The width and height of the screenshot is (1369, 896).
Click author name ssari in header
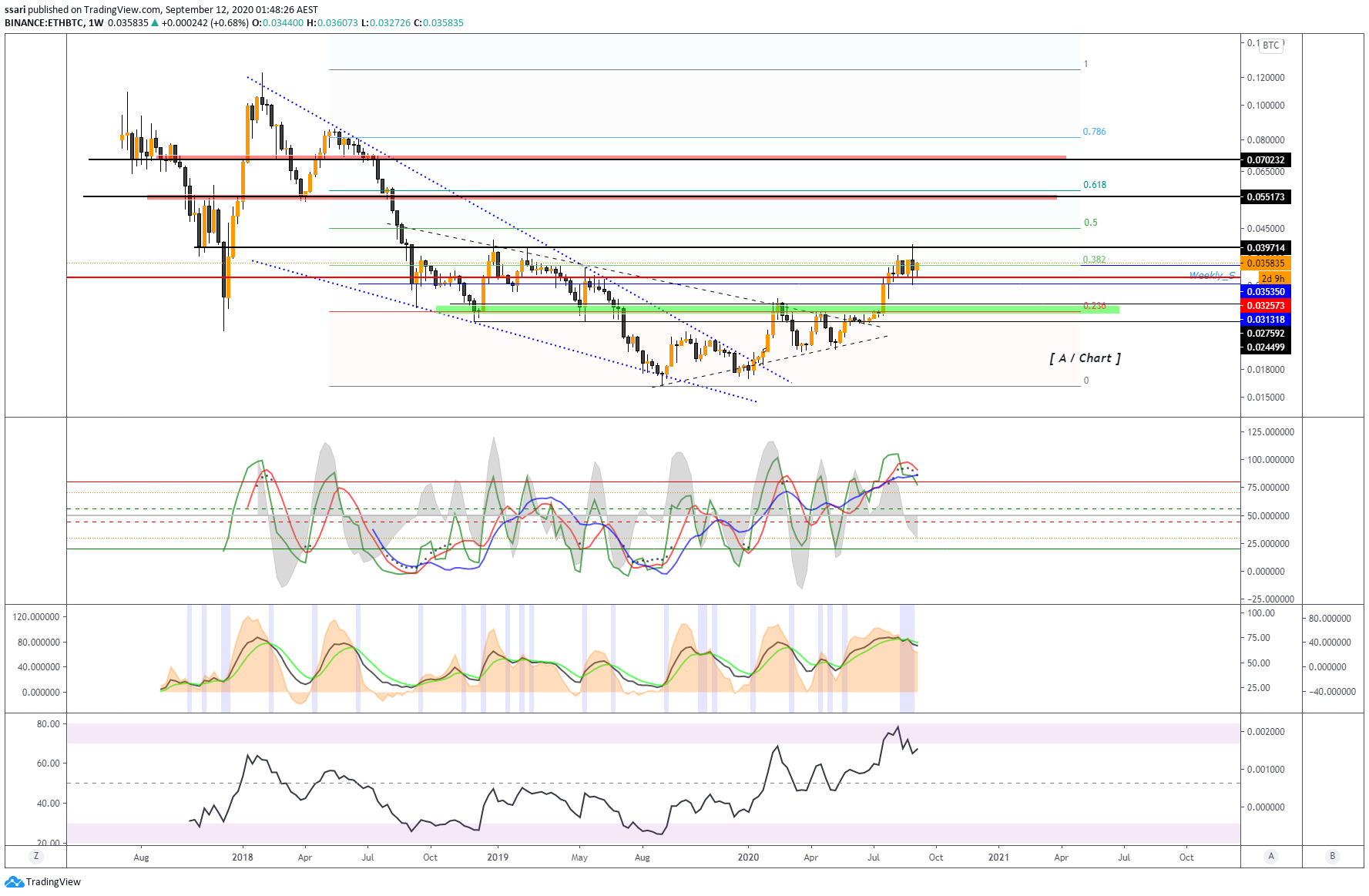(x=15, y=10)
